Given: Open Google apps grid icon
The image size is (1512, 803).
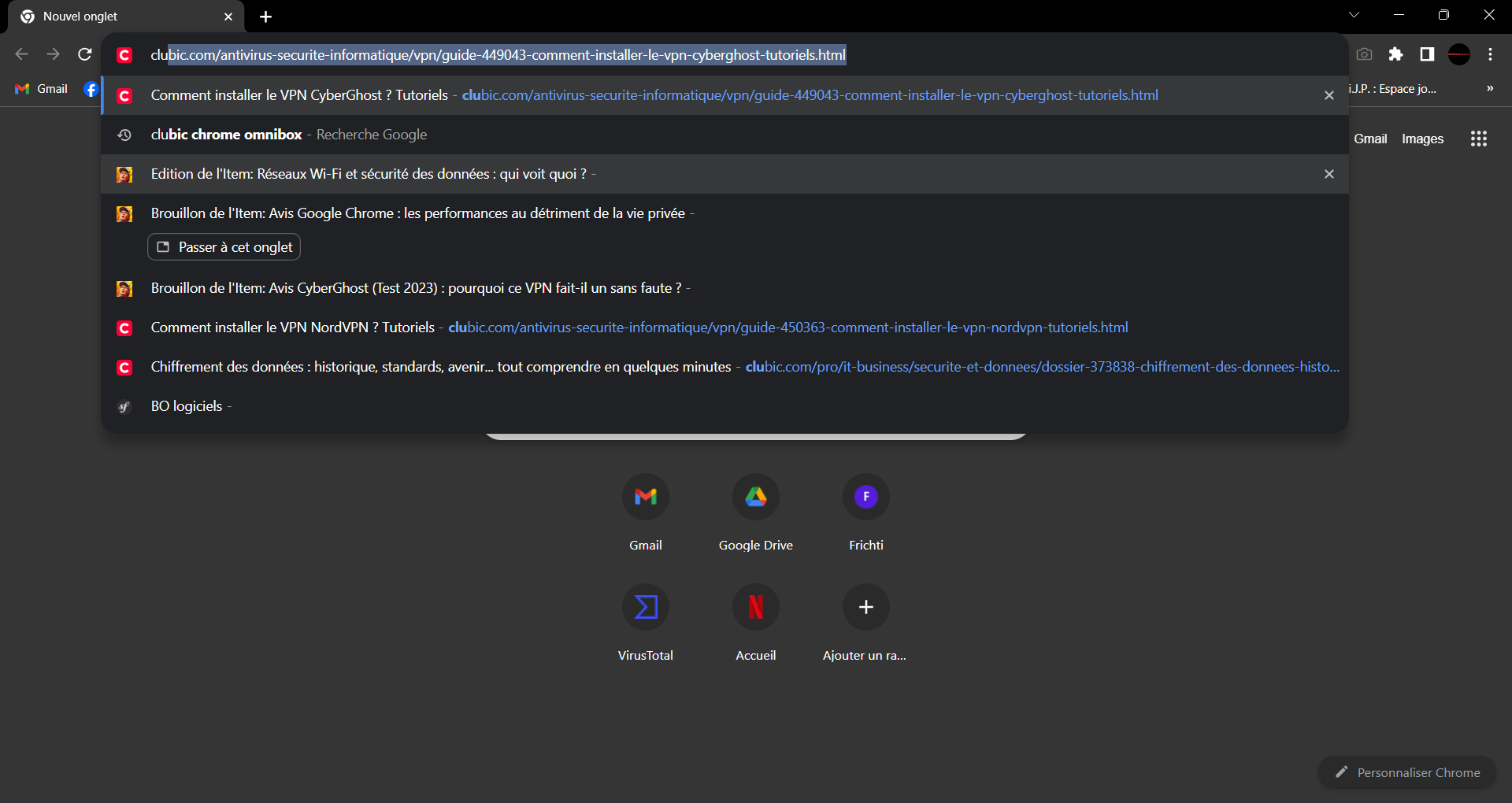Looking at the screenshot, I should pyautogui.click(x=1479, y=139).
